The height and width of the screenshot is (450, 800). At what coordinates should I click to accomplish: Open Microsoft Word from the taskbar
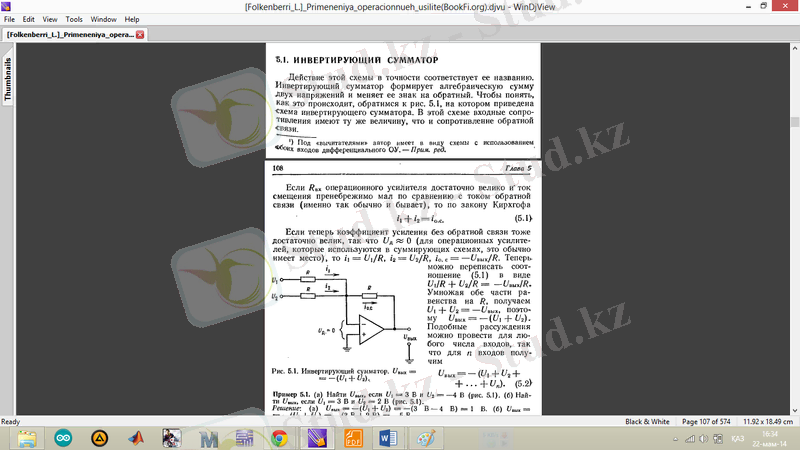[389, 438]
